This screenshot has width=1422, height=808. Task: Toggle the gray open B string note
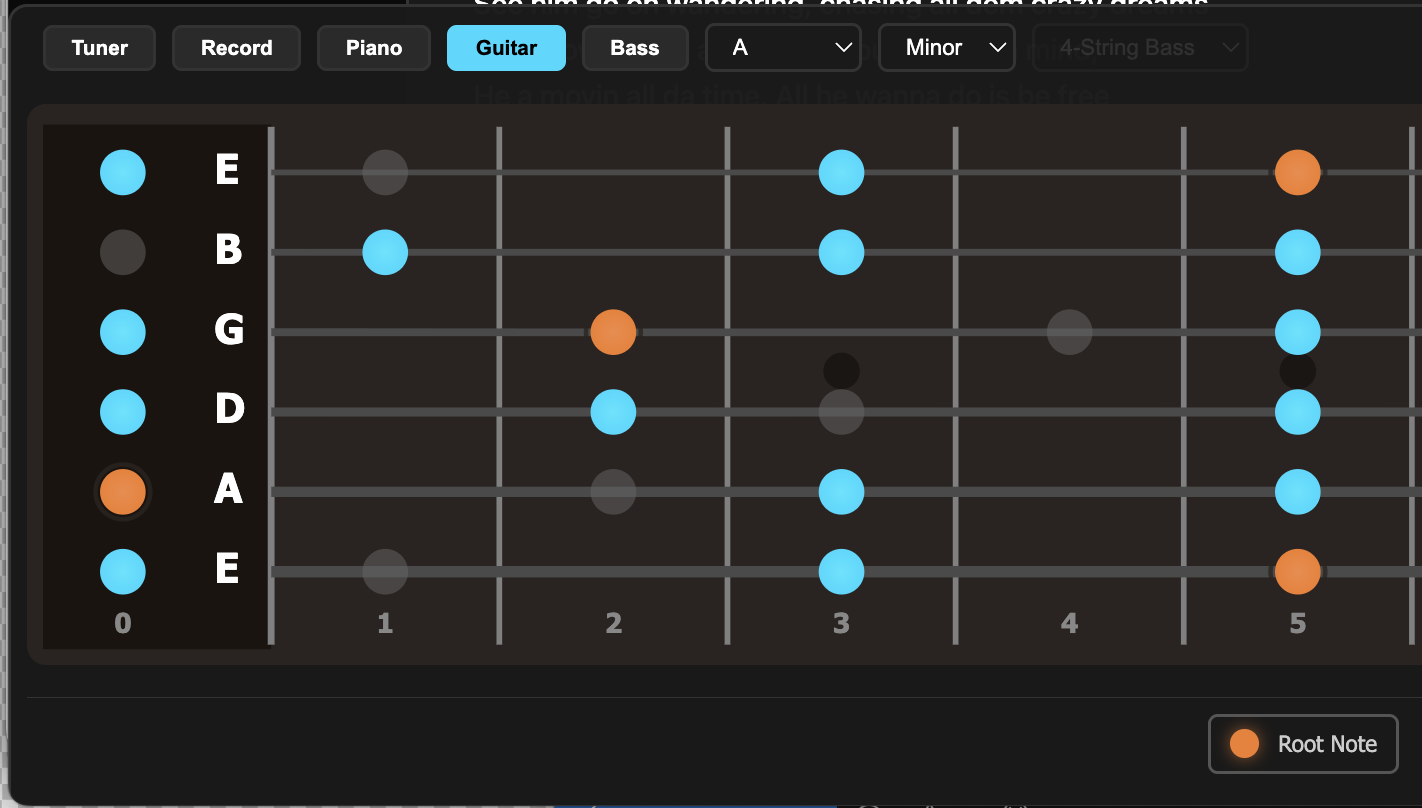click(x=123, y=252)
